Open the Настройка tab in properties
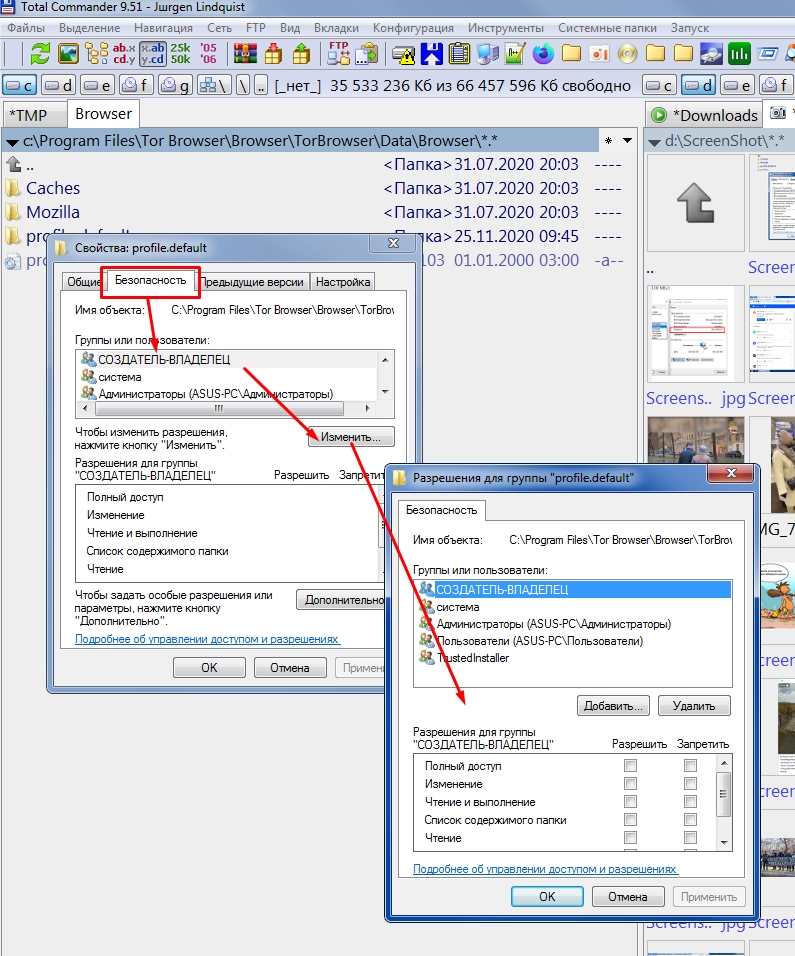The image size is (795, 956). (x=343, y=282)
